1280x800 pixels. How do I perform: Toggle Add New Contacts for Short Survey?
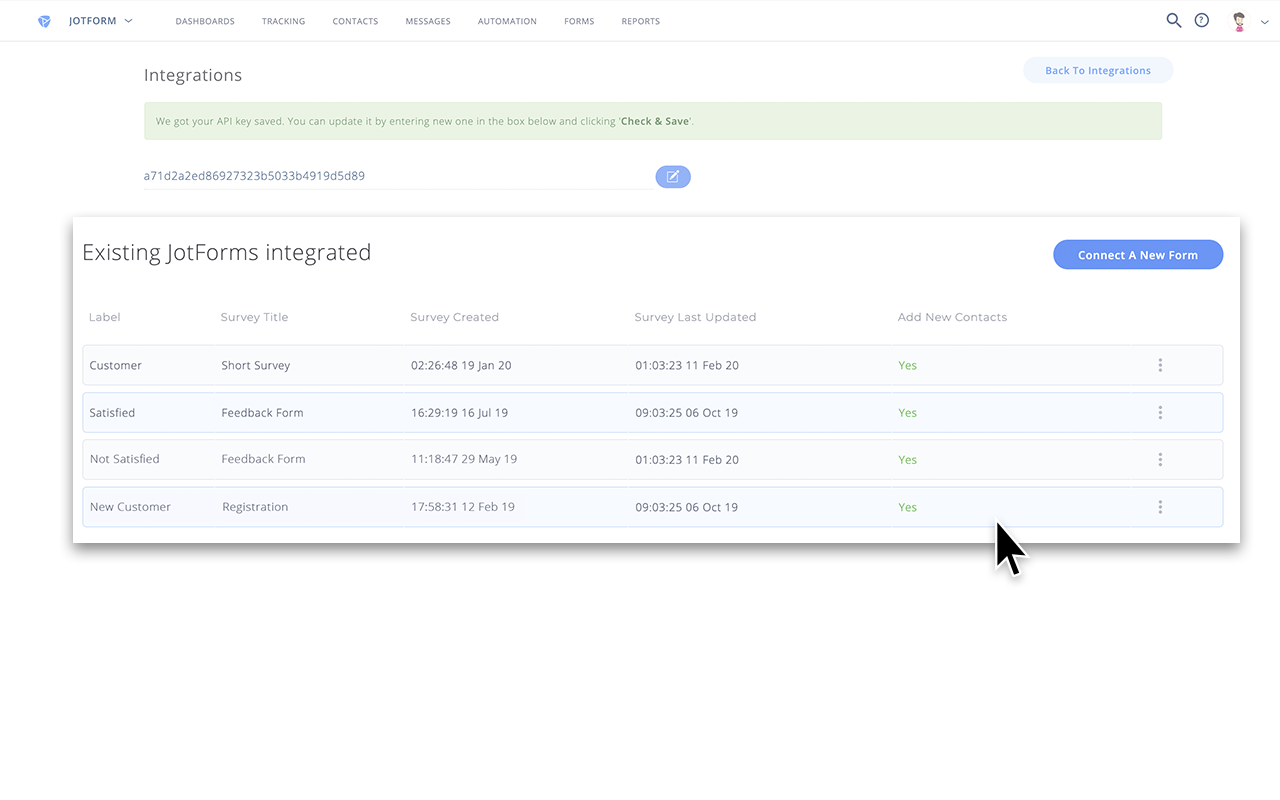907,365
